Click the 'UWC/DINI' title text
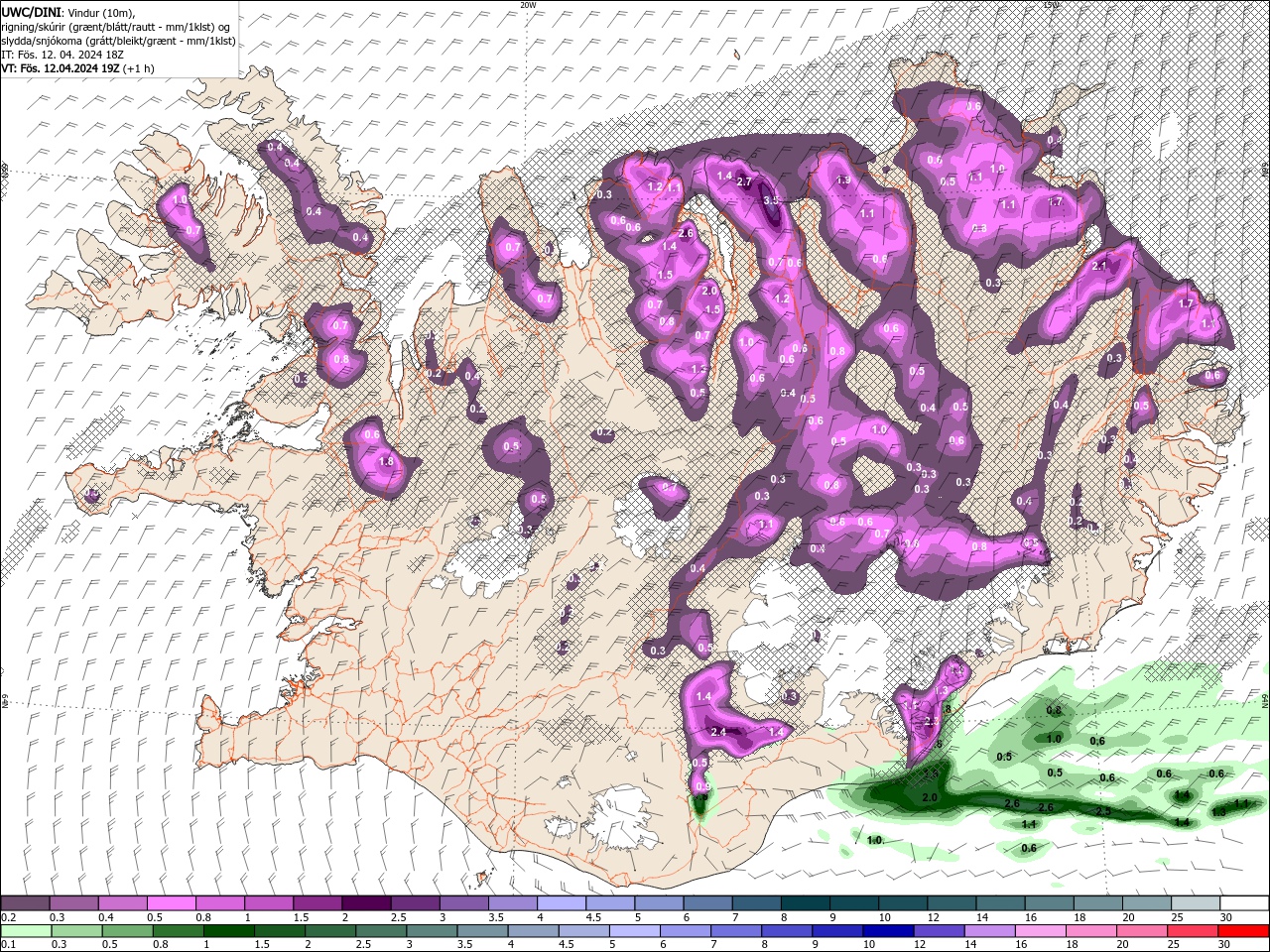 coord(32,12)
